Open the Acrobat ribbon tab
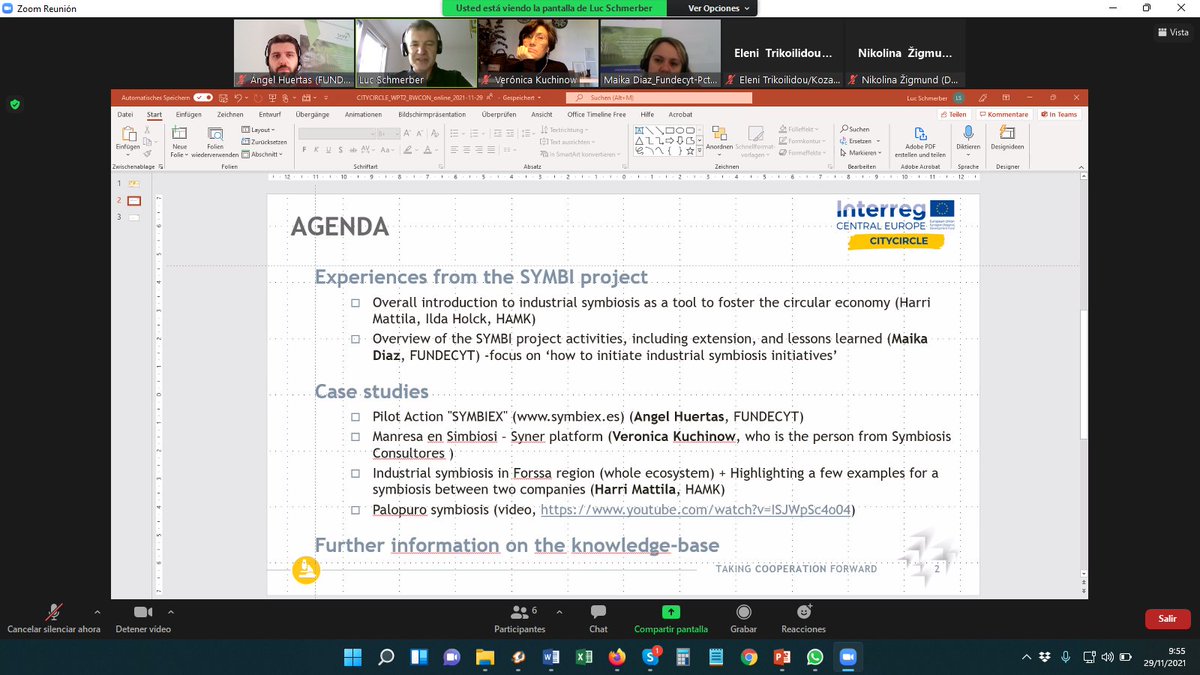 pyautogui.click(x=680, y=115)
